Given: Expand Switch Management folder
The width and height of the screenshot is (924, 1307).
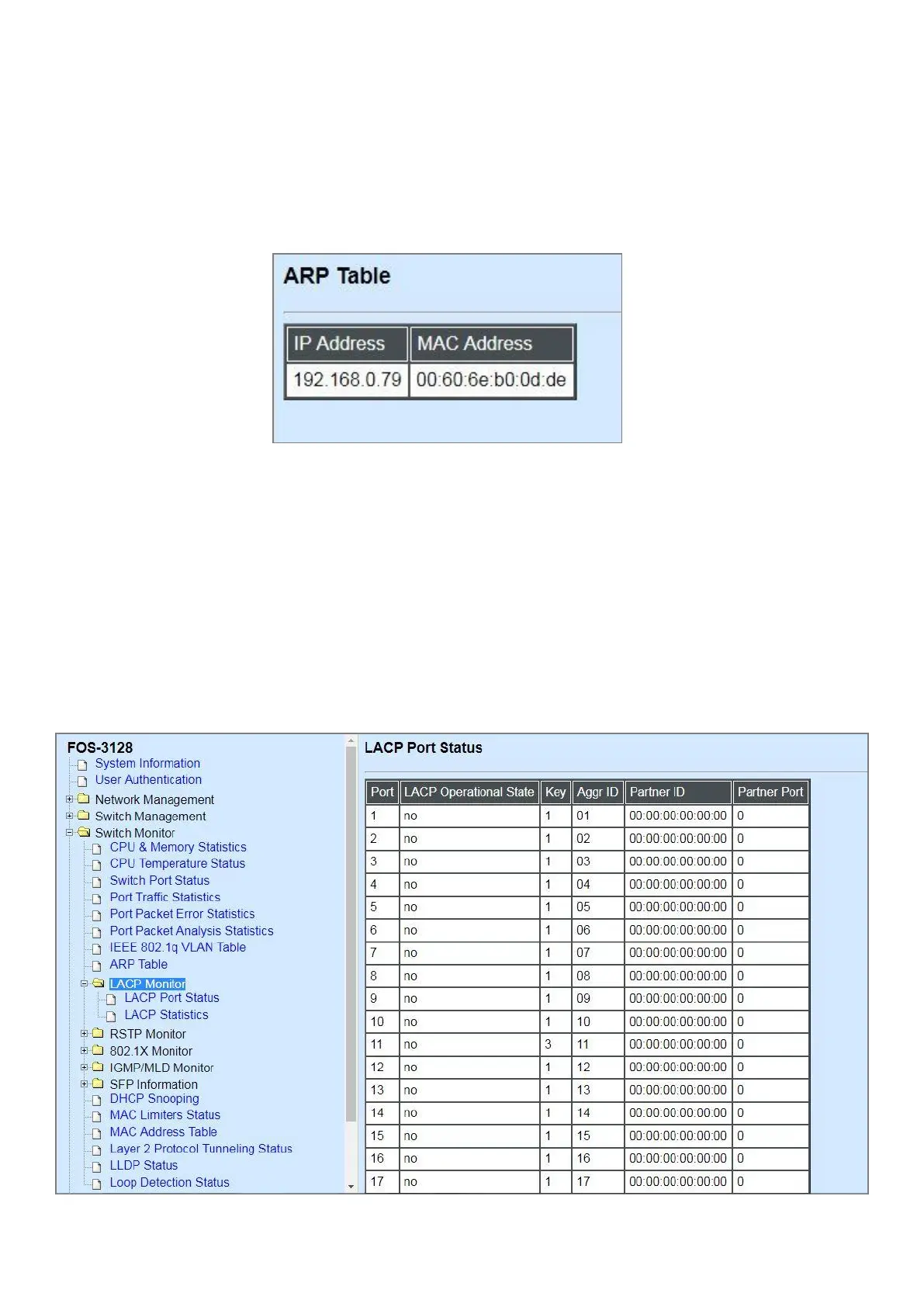Looking at the screenshot, I should 70,816.
